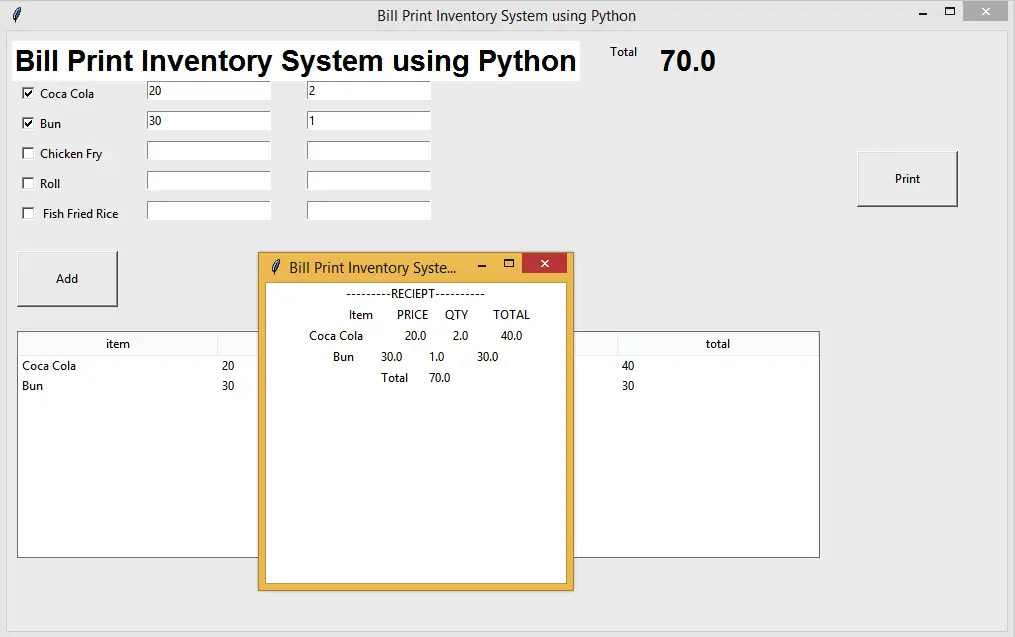Click the empty Fish Fried Rice price field
This screenshot has width=1015, height=637.
(x=208, y=210)
